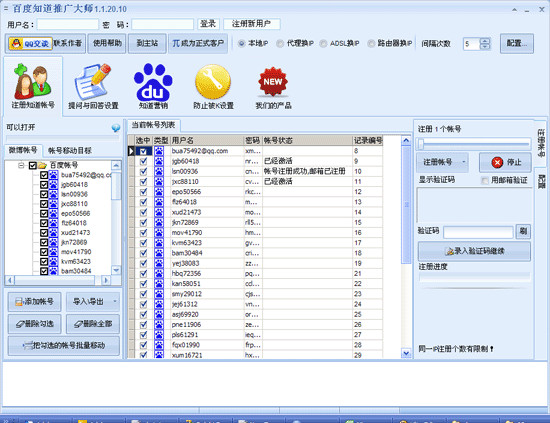Focus the 用户名 input field
The image size is (550, 423).
(68, 24)
